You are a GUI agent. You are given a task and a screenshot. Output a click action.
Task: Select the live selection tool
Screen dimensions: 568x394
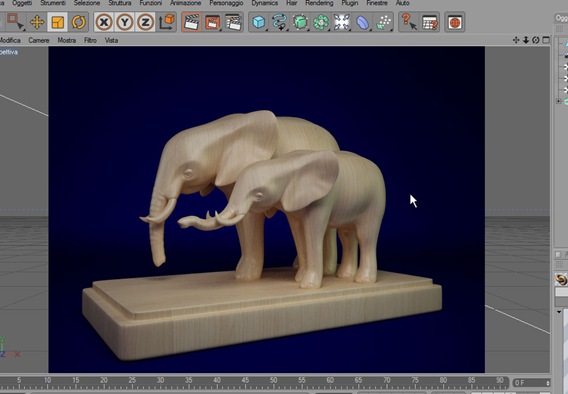(x=15, y=21)
